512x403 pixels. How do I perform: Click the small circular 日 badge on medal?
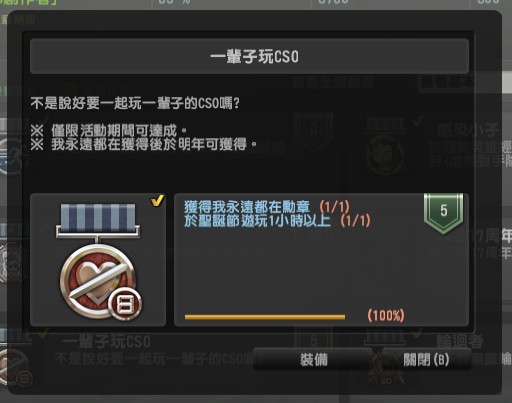pos(125,304)
